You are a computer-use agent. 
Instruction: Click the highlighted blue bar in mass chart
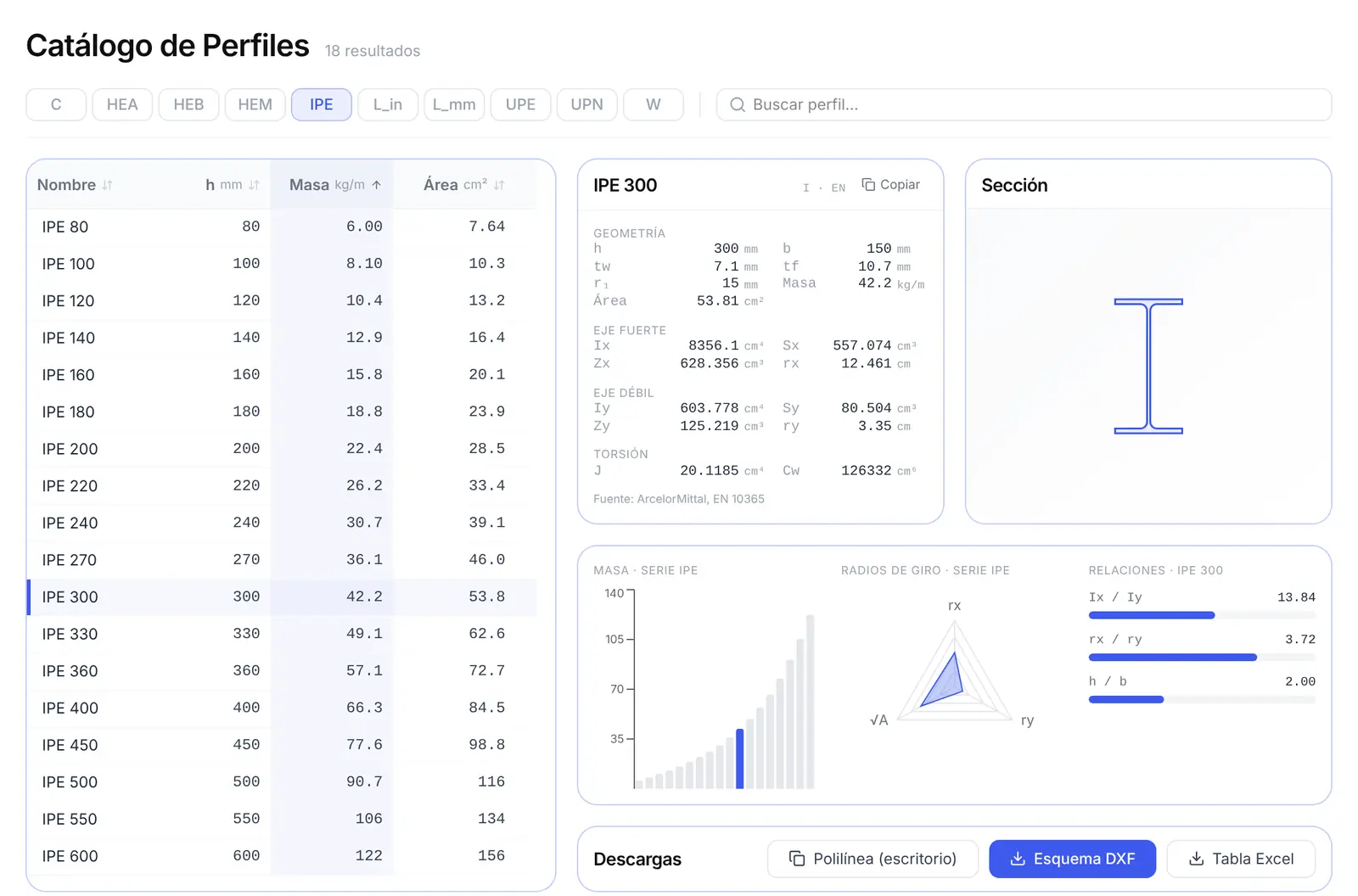(740, 759)
